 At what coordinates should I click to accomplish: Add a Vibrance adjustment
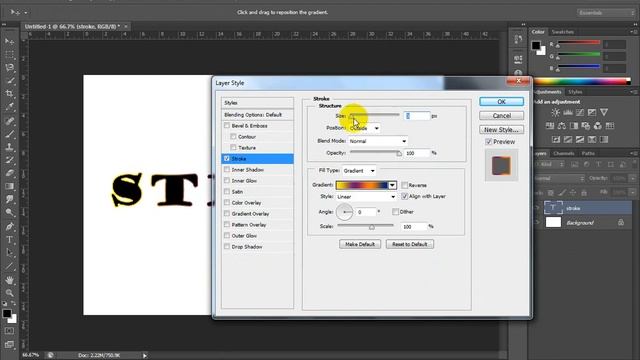[604, 112]
